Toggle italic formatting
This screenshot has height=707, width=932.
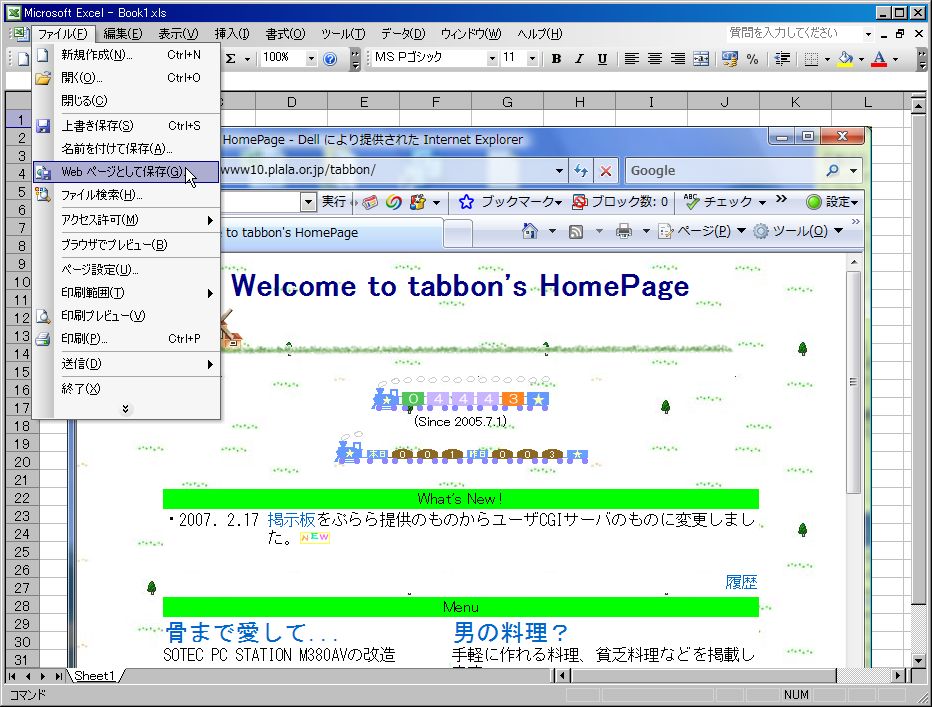(x=579, y=58)
